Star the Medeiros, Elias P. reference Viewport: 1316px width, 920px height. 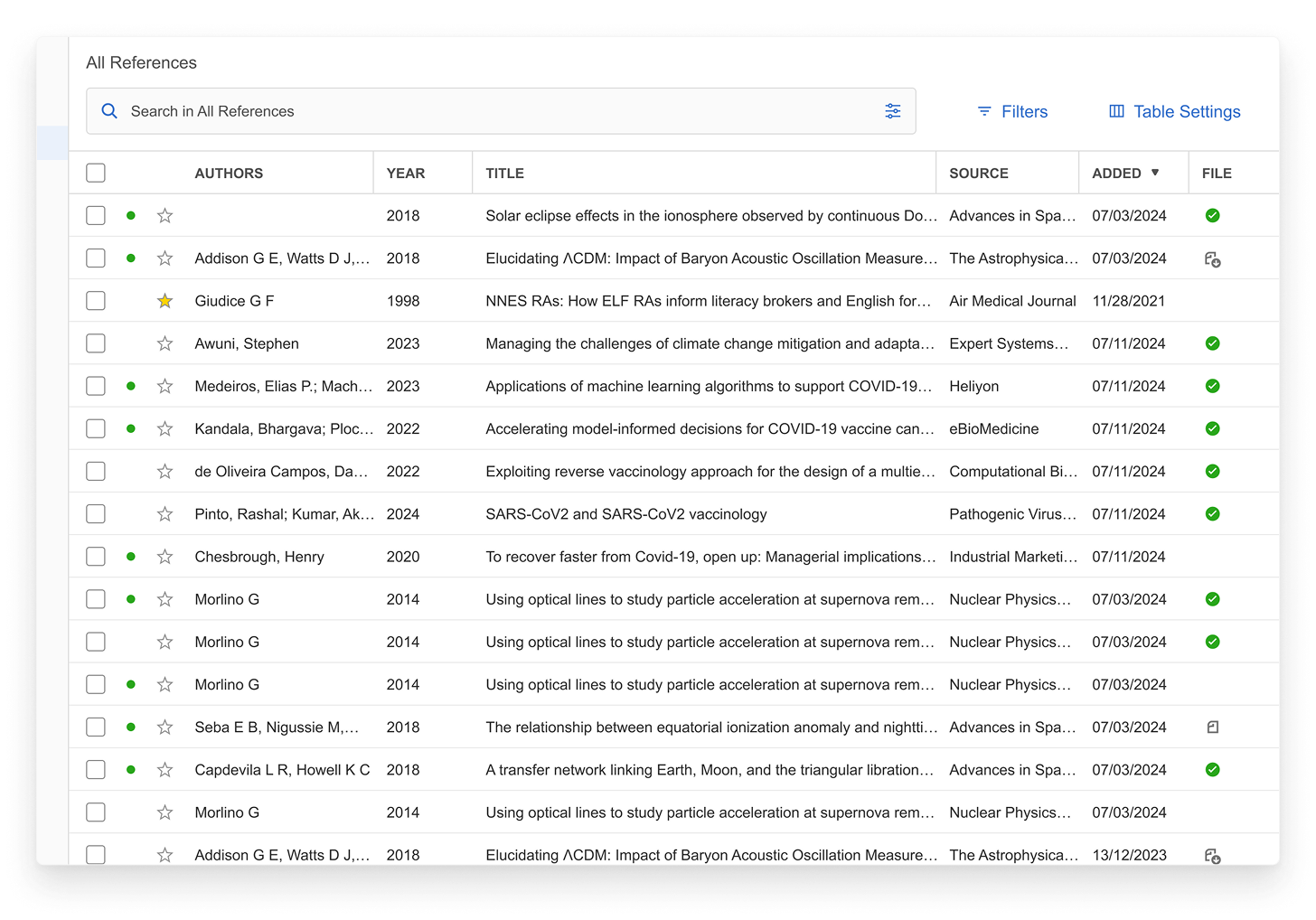[164, 386]
